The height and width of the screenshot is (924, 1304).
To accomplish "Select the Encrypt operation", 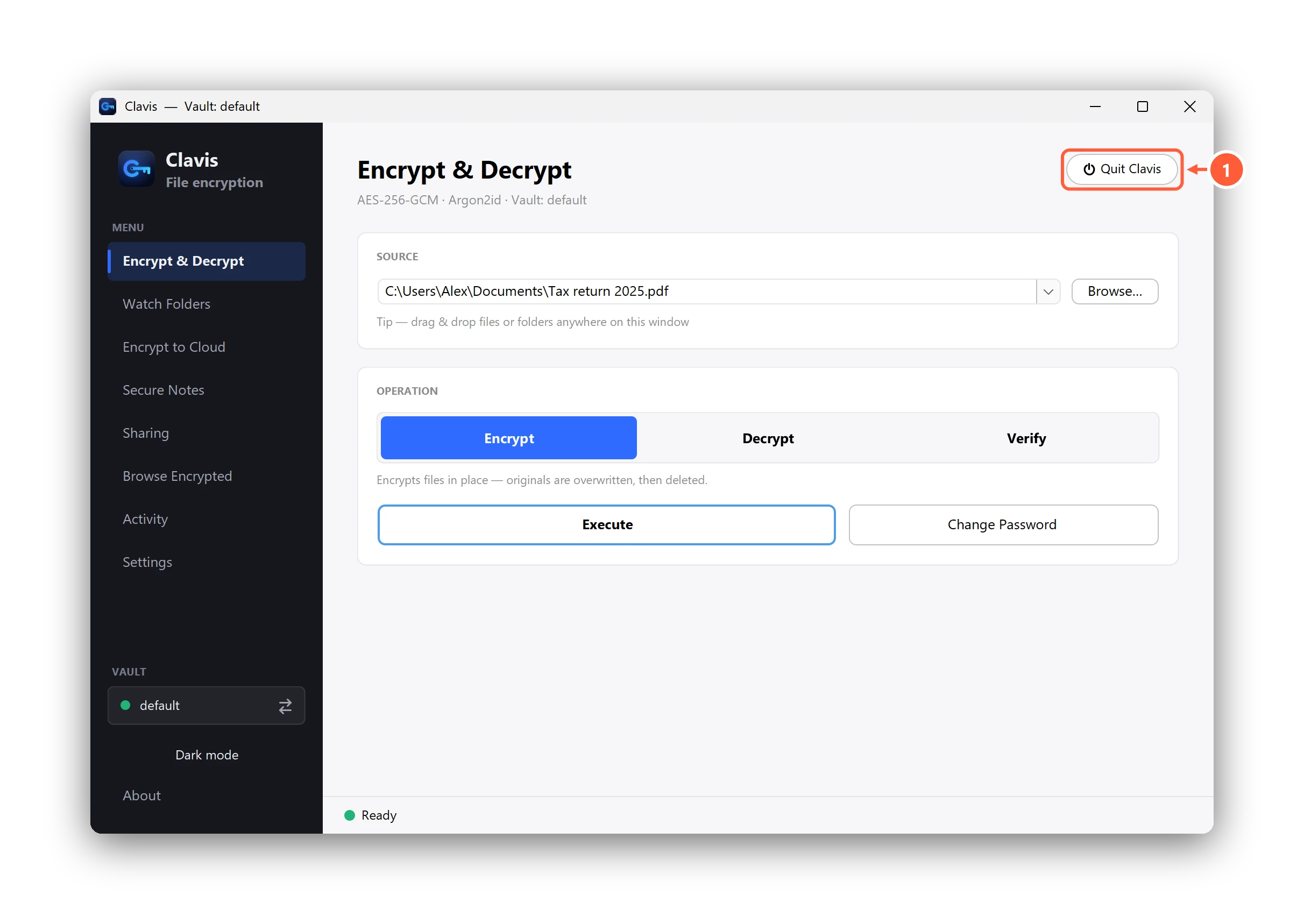I will coord(508,438).
